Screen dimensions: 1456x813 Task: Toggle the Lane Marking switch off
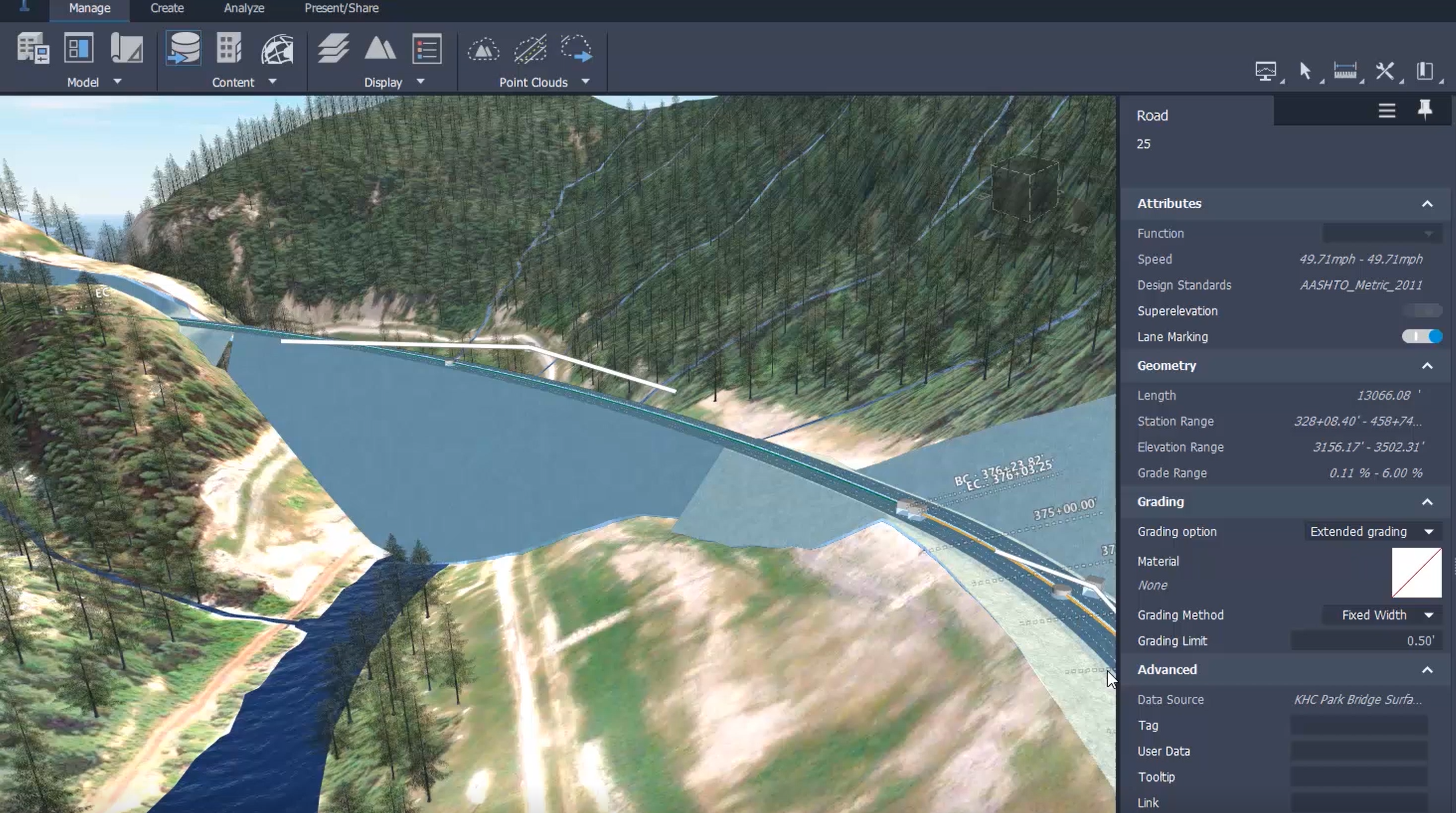(x=1422, y=336)
